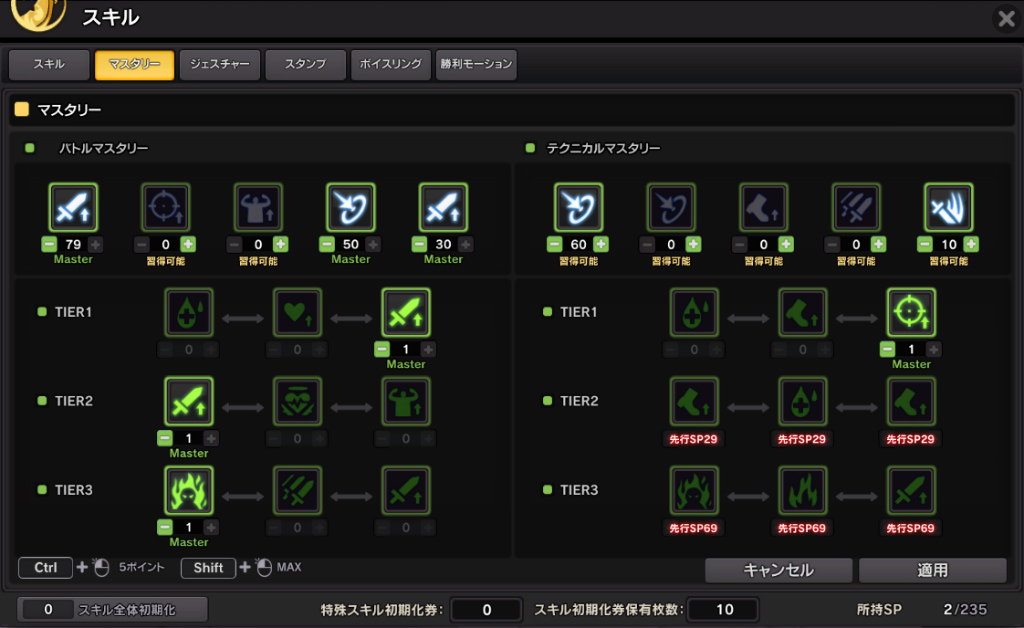Choose the TIER1 target crosshair icon in Technical Mastery

[911, 312]
